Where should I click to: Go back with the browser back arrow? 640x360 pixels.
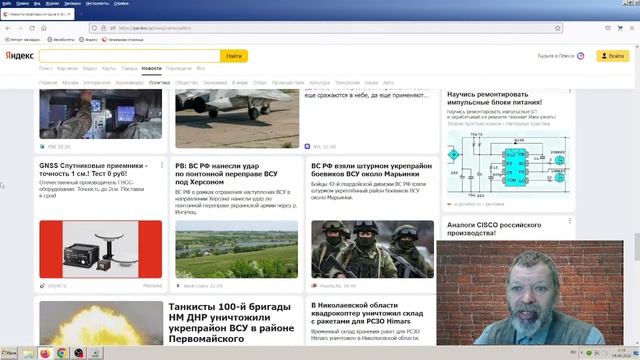(x=8, y=28)
